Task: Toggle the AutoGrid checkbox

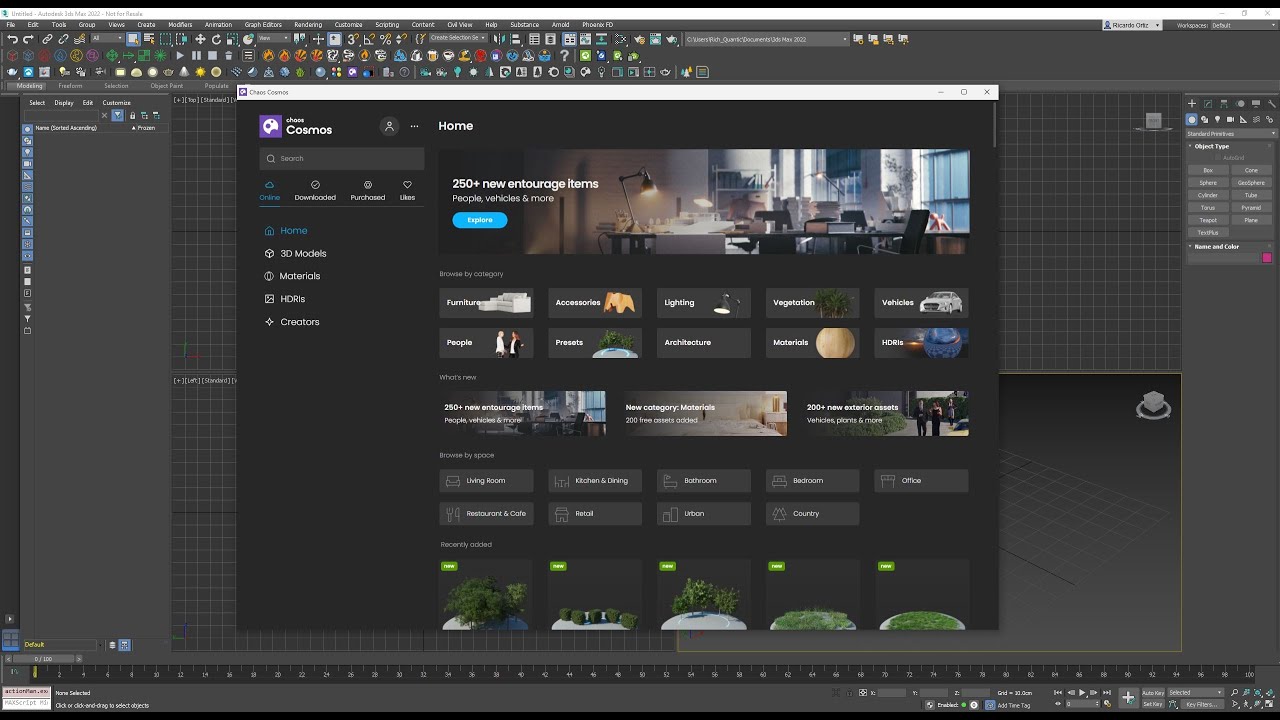Action: click(1219, 158)
